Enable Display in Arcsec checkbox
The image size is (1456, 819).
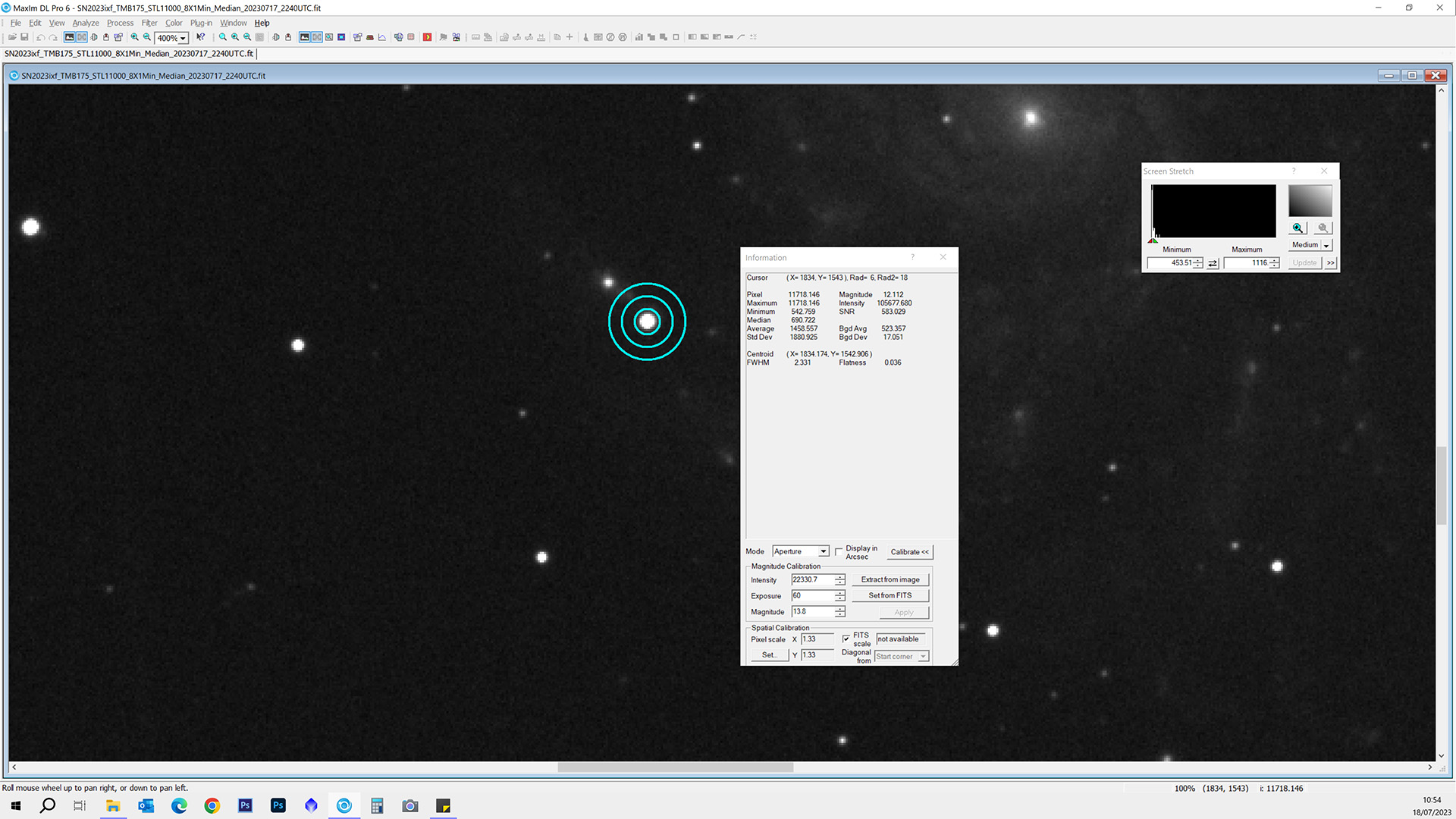(839, 551)
